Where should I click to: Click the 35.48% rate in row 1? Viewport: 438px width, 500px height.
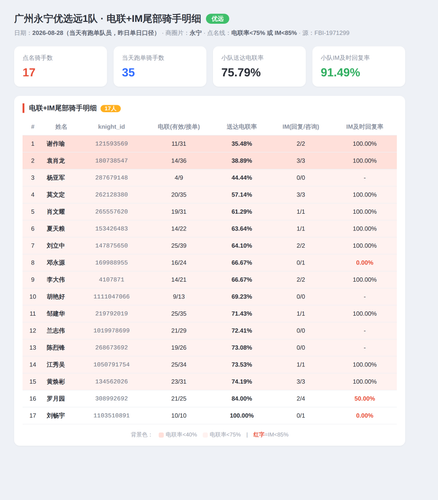242,144
